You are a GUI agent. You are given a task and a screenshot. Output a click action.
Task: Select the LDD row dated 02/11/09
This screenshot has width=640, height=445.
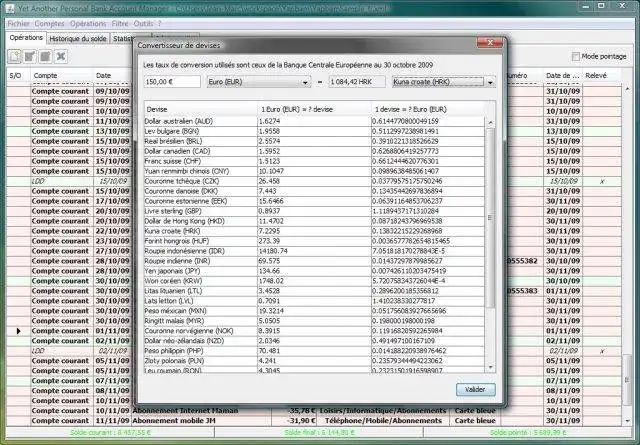(x=314, y=351)
